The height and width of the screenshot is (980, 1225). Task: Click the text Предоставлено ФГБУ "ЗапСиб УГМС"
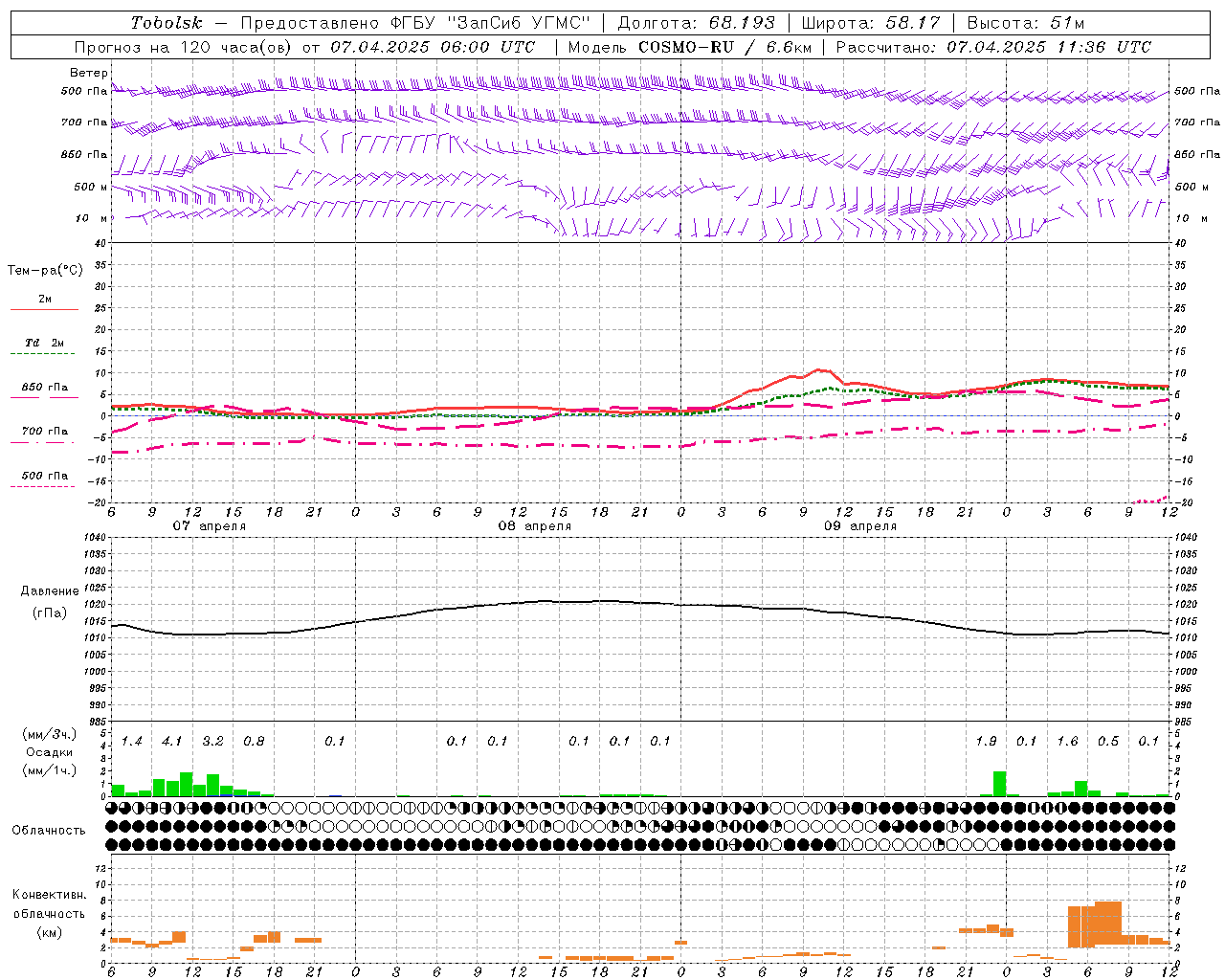tap(415, 23)
